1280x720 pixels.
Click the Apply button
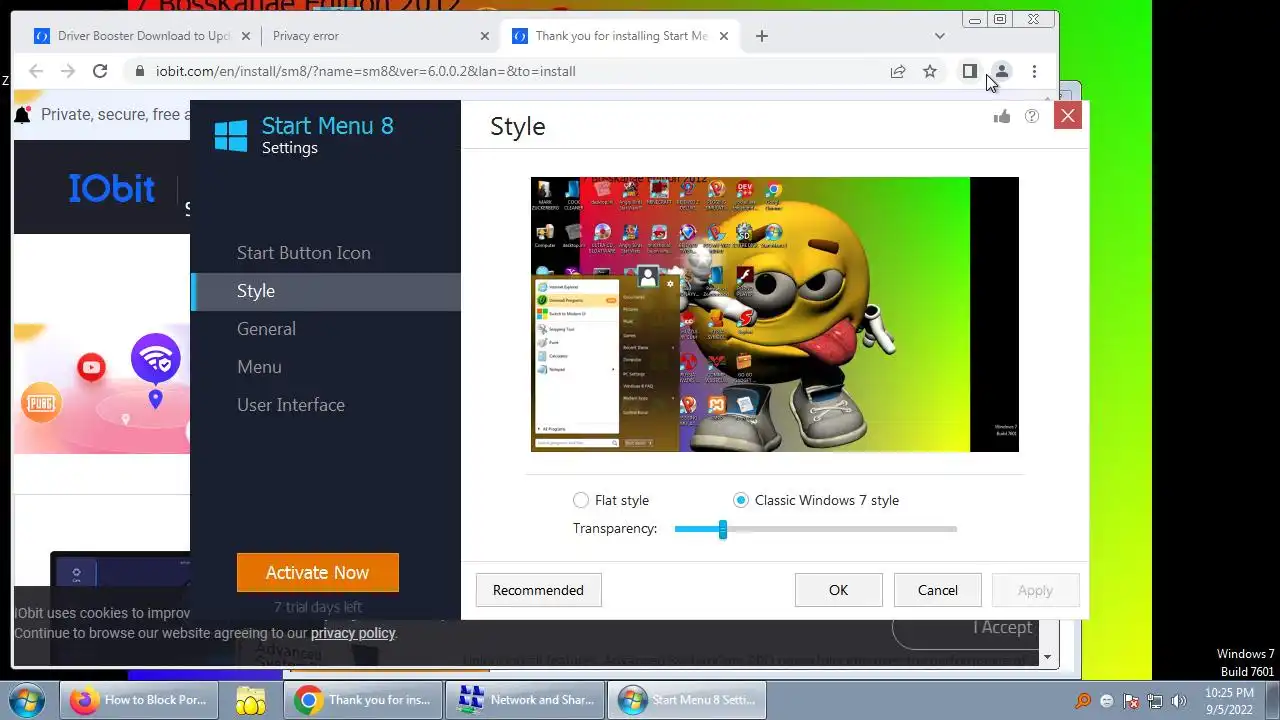pos(1035,590)
